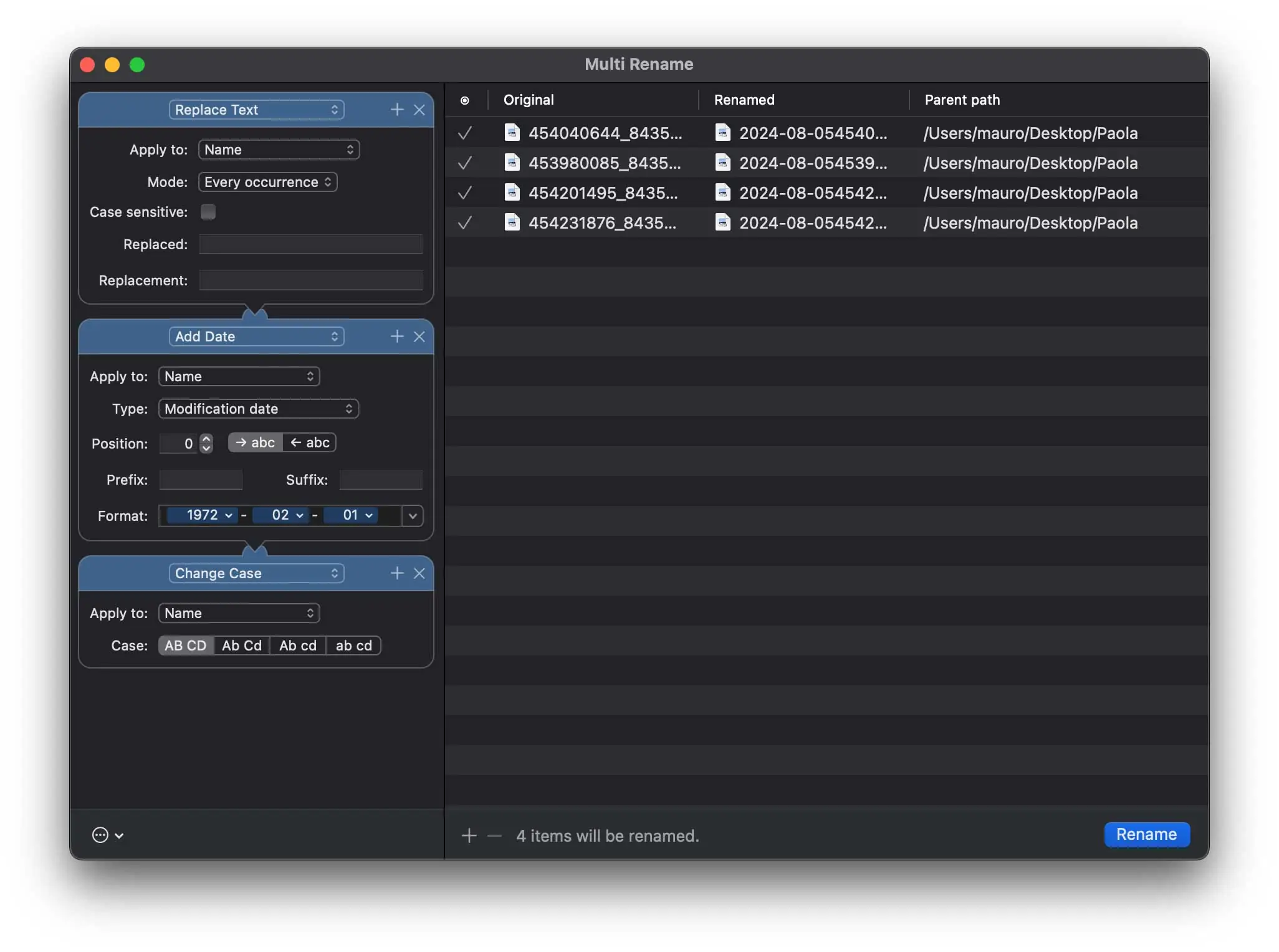
Task: Remove selected file with the minus icon
Action: point(493,835)
